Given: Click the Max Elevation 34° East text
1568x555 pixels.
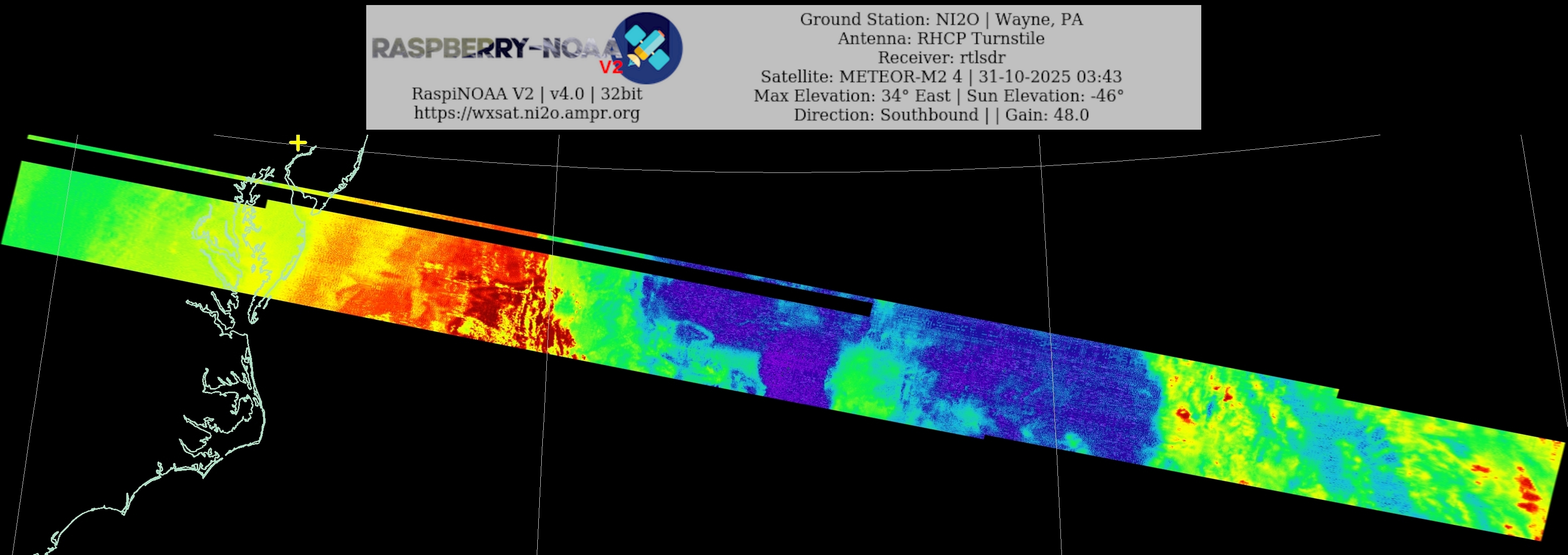Looking at the screenshot, I should [x=852, y=96].
